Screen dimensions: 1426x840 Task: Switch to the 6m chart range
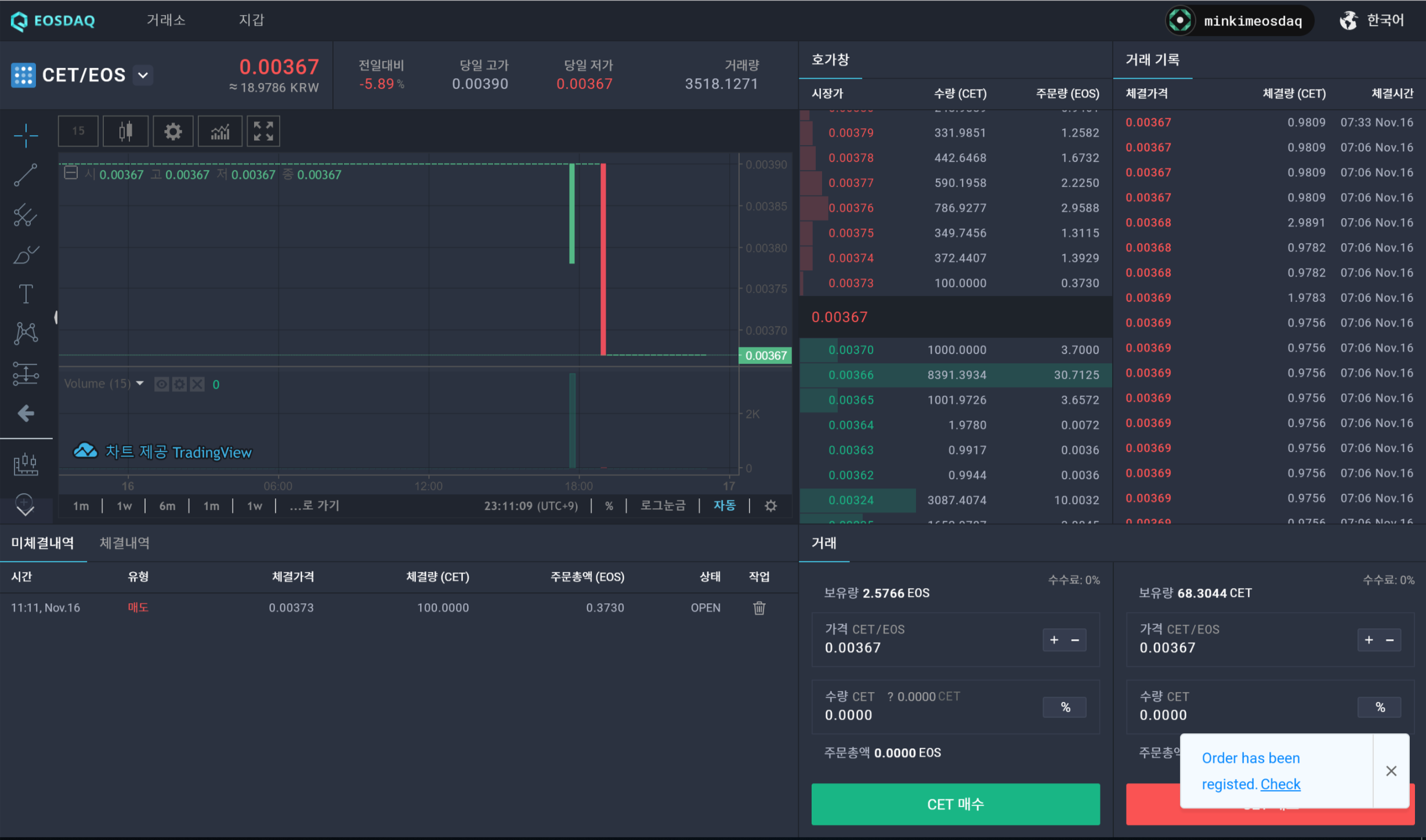167,506
